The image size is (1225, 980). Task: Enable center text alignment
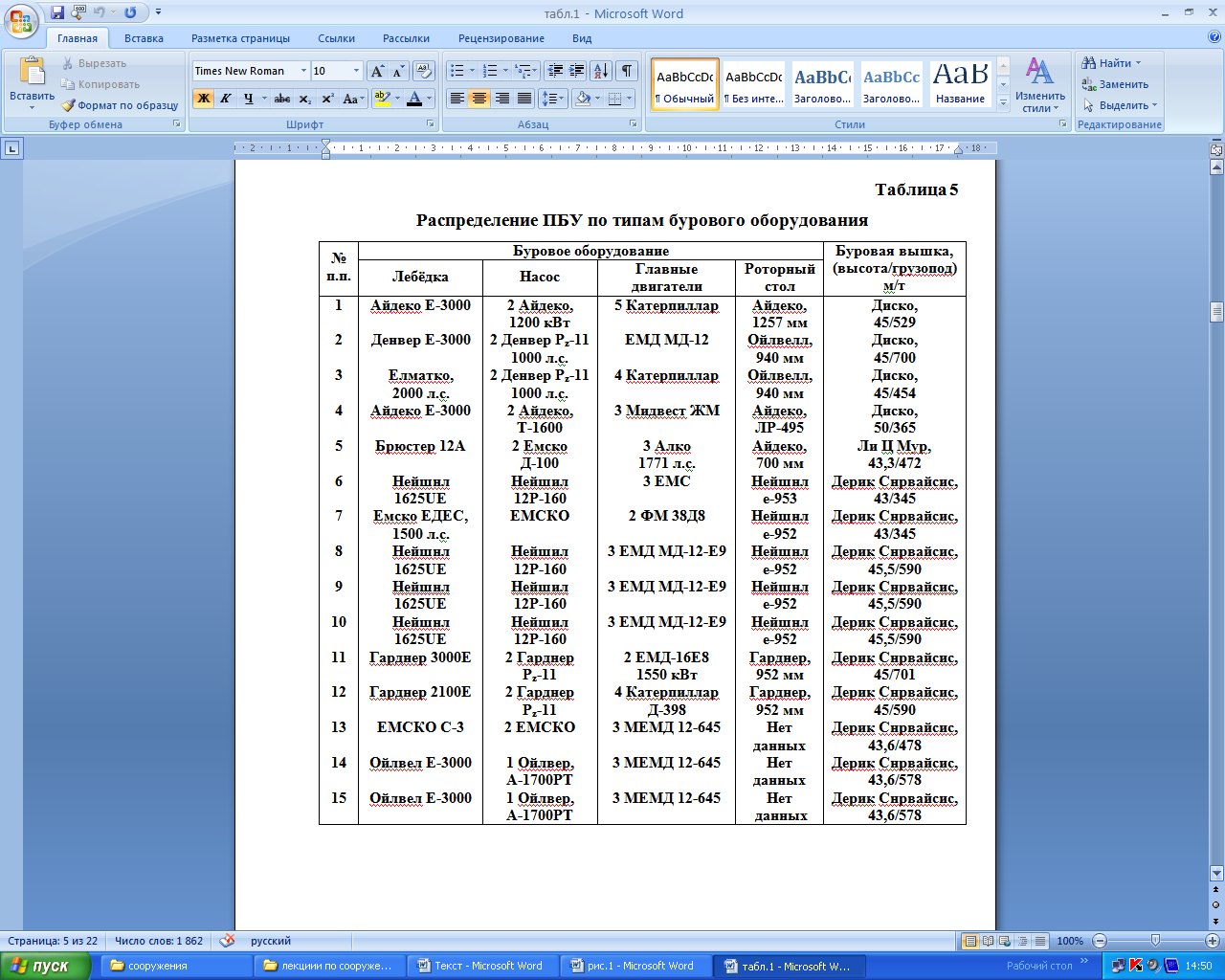[479, 99]
